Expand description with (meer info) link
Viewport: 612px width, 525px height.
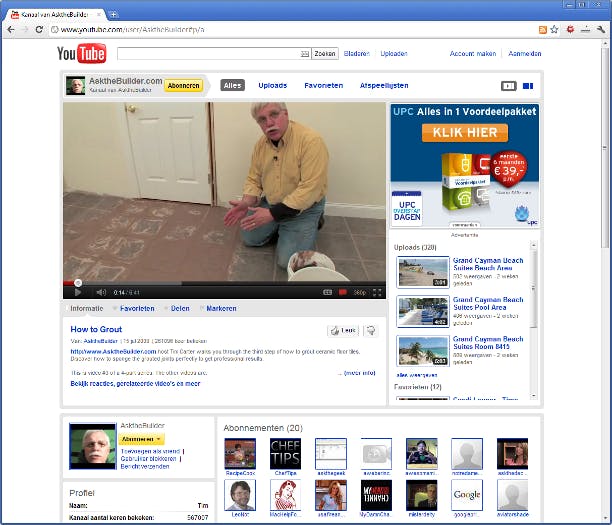[x=359, y=373]
